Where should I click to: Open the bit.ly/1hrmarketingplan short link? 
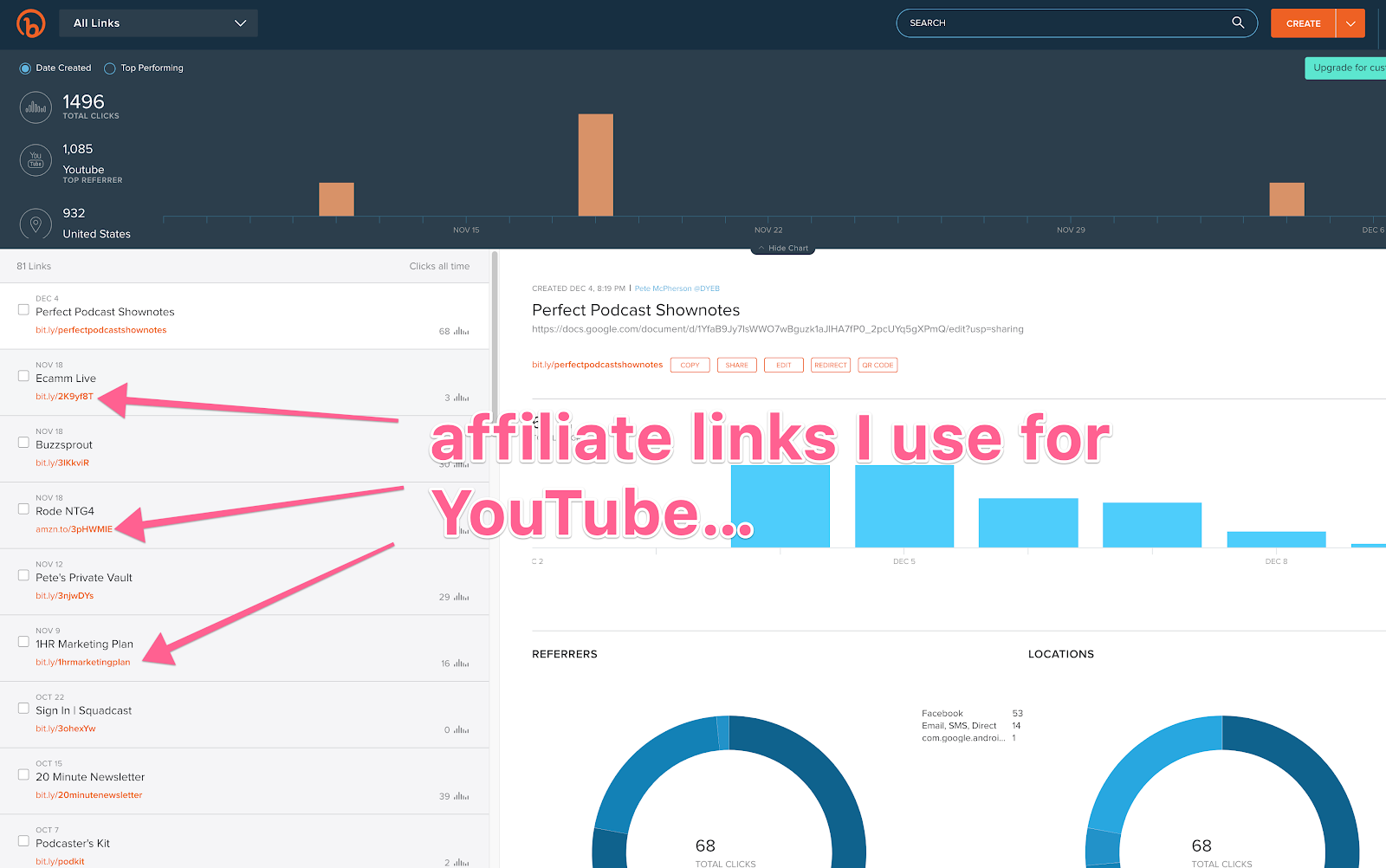[83, 663]
